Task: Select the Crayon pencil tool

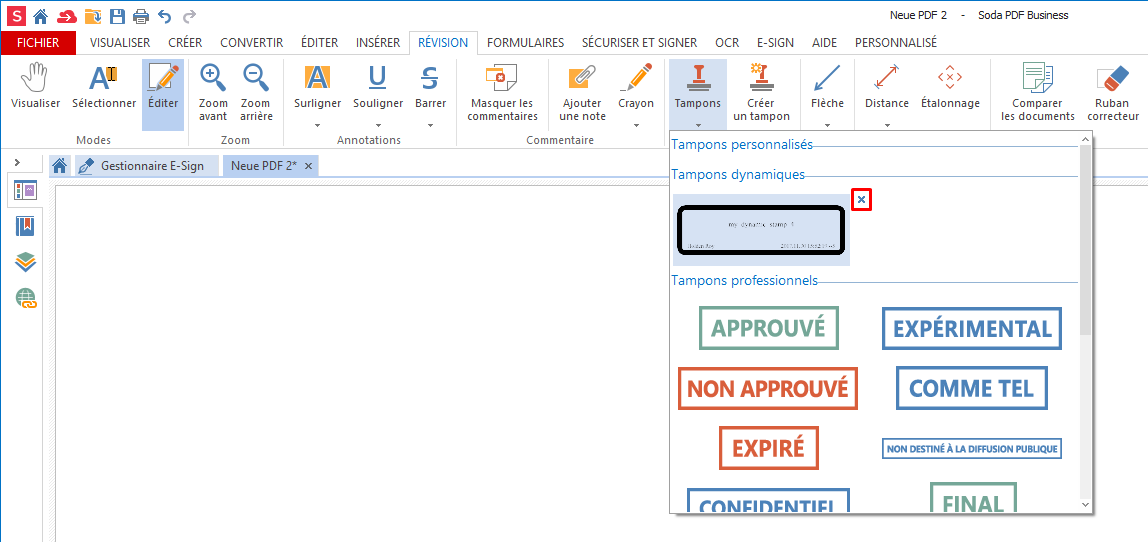Action: click(636, 88)
